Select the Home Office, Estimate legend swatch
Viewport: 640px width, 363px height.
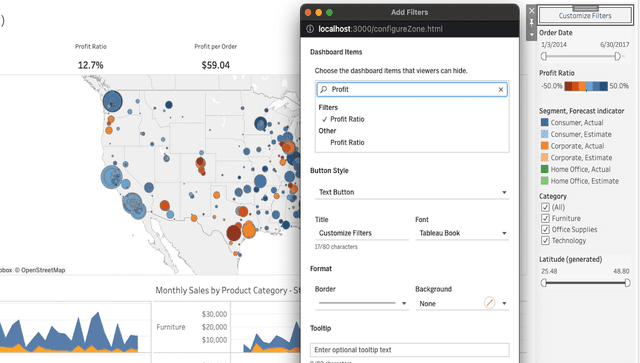(544, 181)
